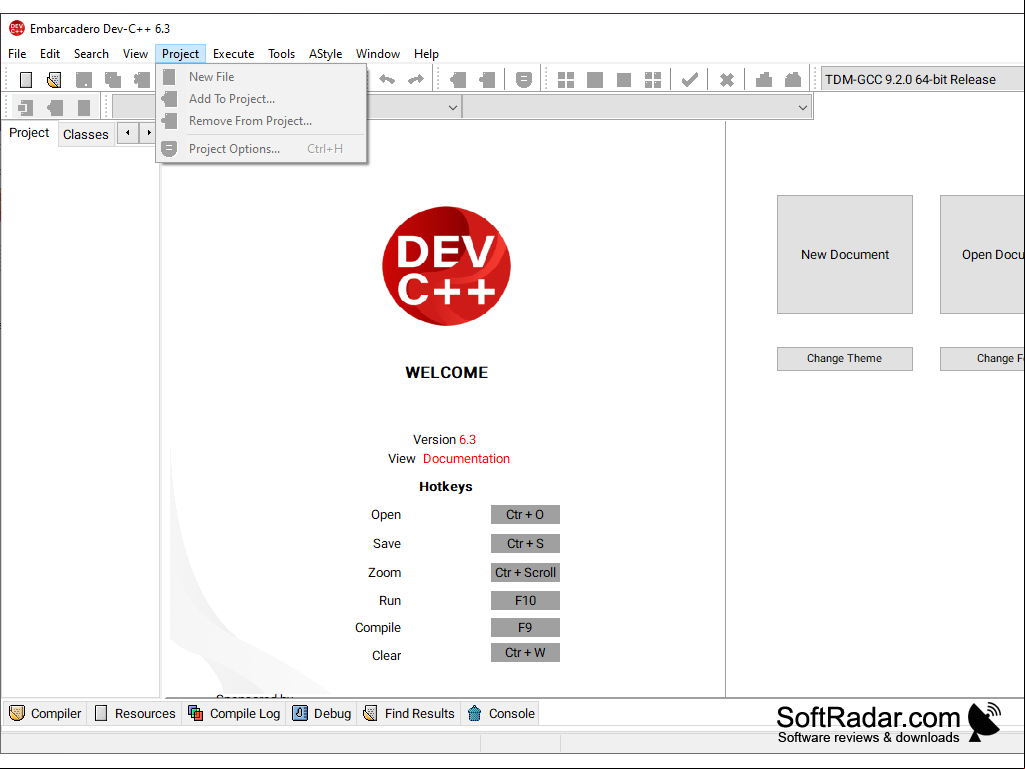Click the Profile Analysis toolbar icon

click(764, 80)
